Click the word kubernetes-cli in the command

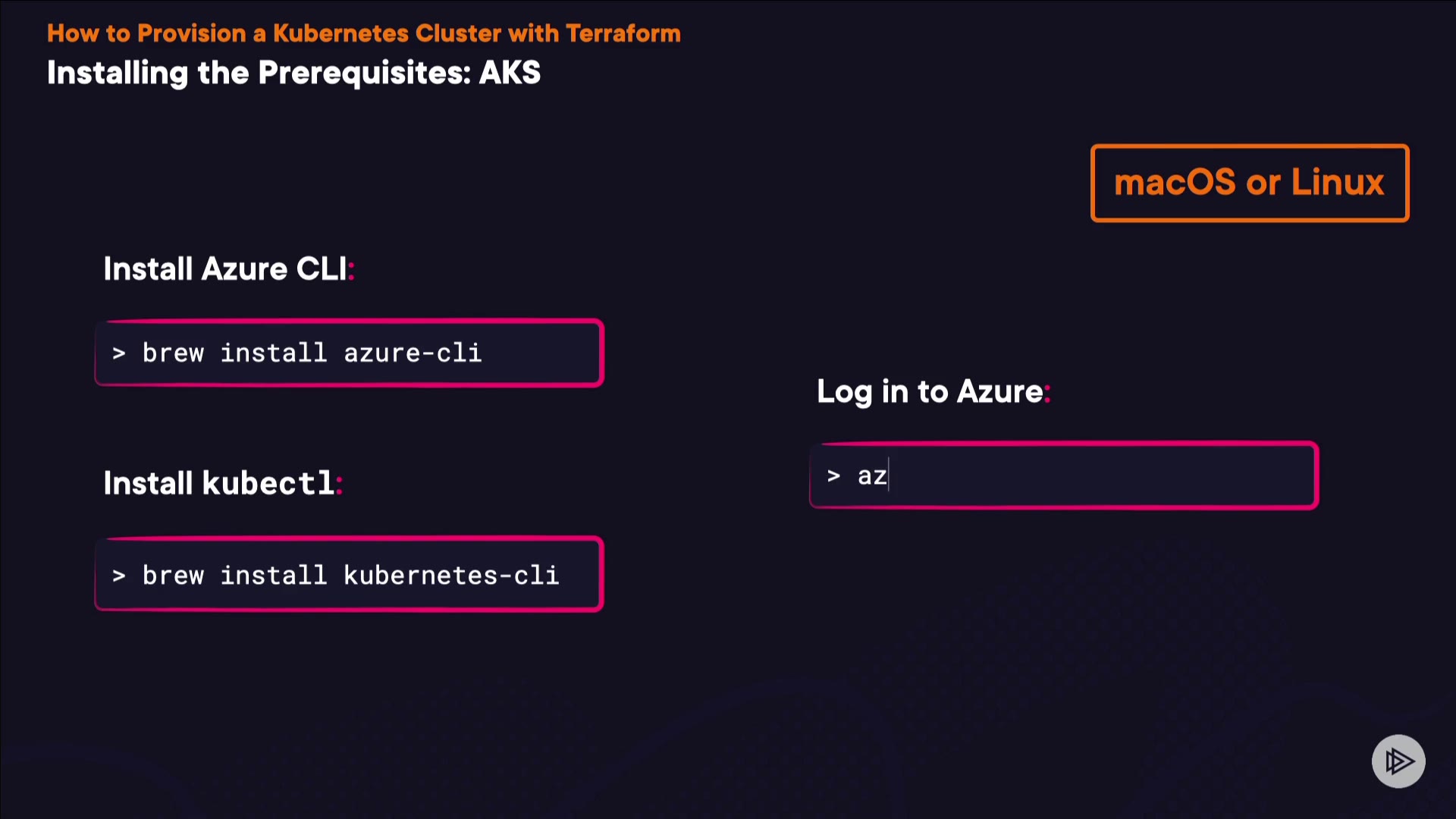tap(451, 576)
